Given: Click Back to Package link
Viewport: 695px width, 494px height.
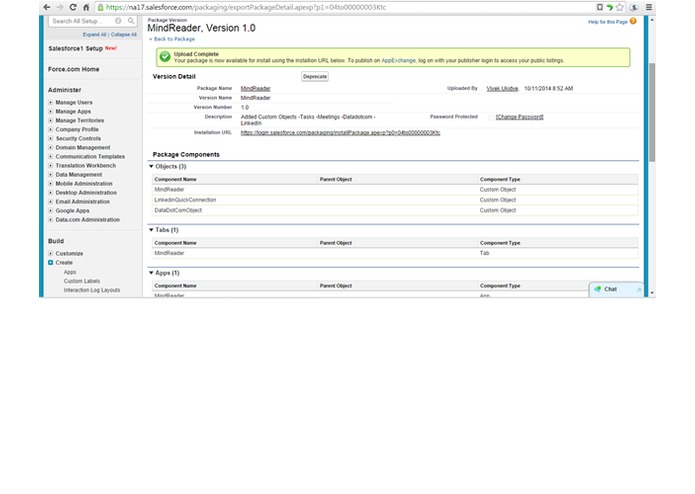Looking at the screenshot, I should pos(174,39).
